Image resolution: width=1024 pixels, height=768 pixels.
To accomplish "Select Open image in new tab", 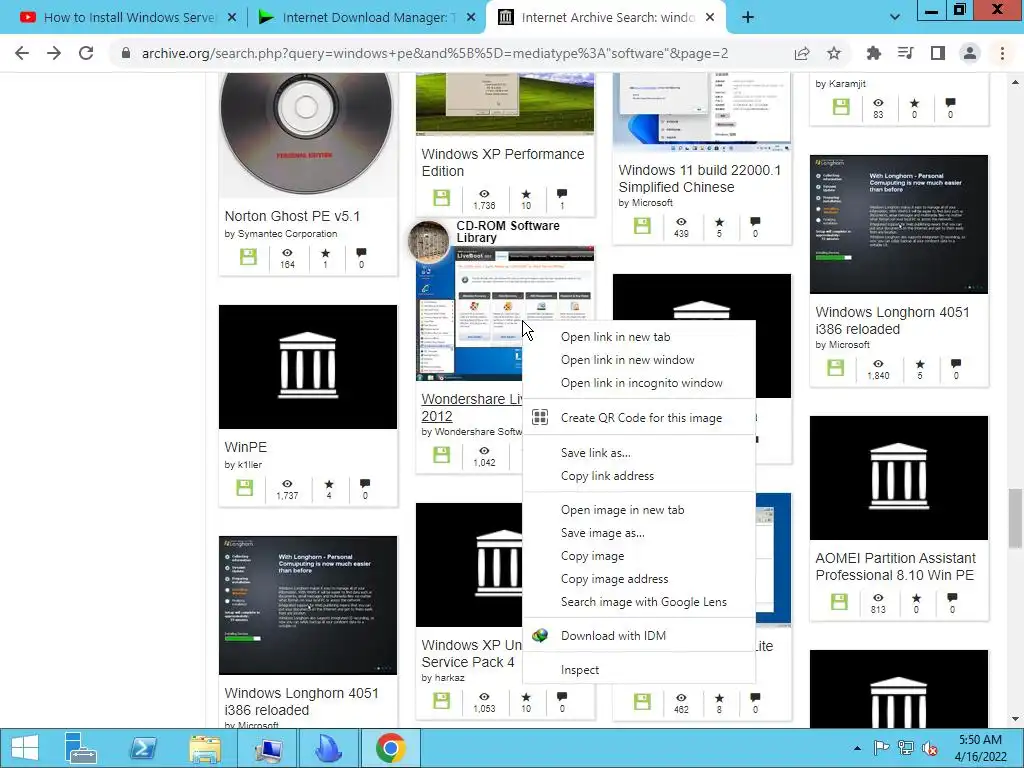I will pos(639,510).
